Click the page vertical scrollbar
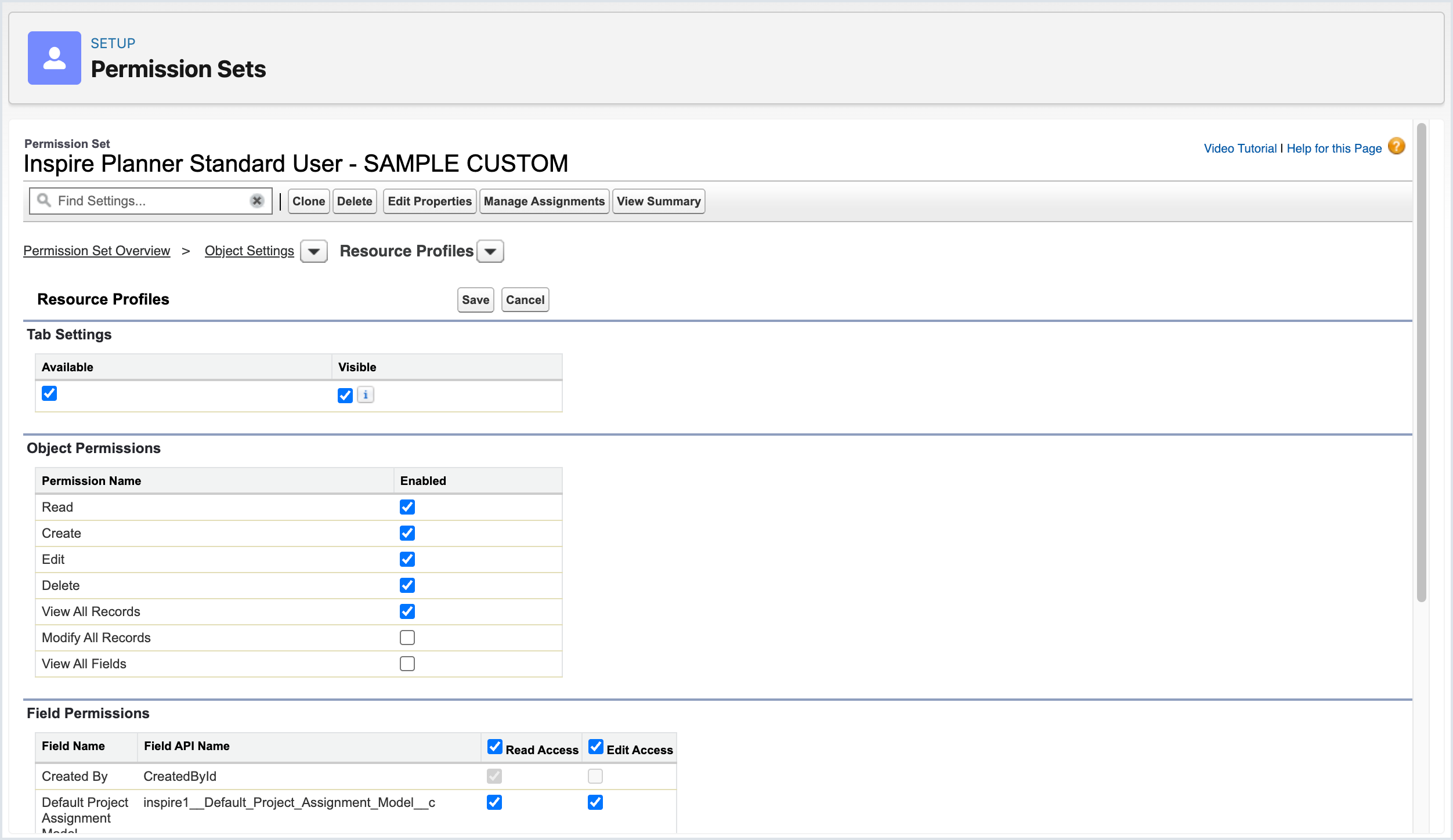1453x840 pixels. point(1422,363)
